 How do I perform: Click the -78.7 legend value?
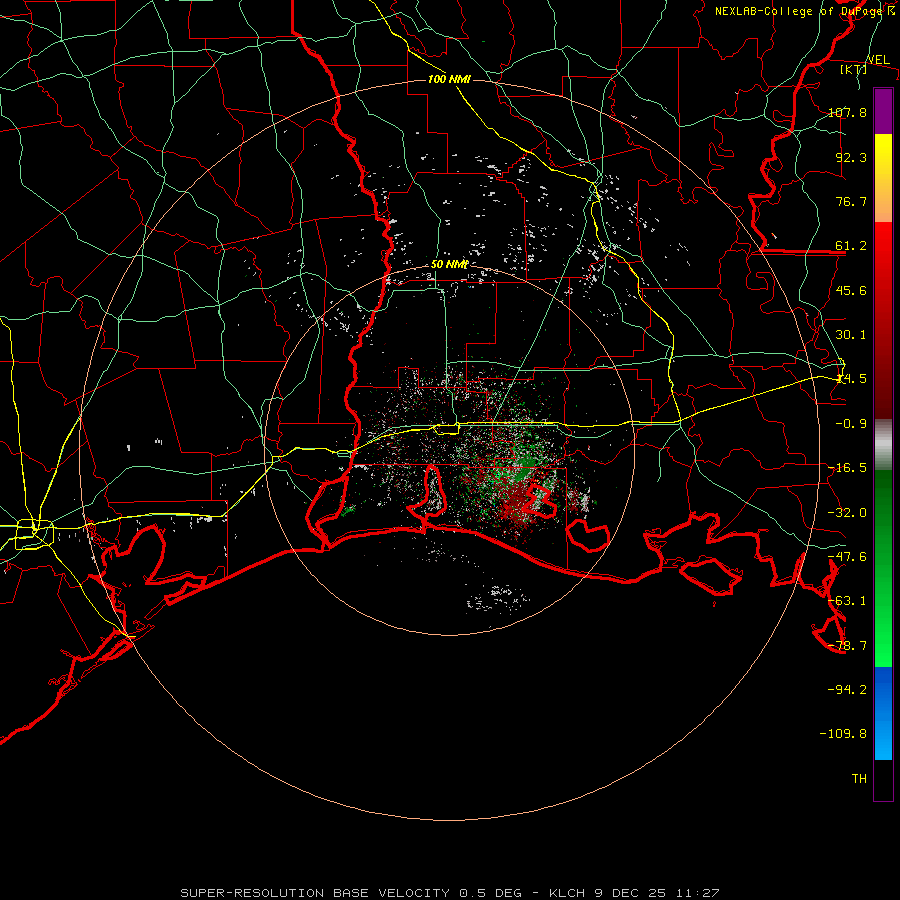[x=847, y=646]
